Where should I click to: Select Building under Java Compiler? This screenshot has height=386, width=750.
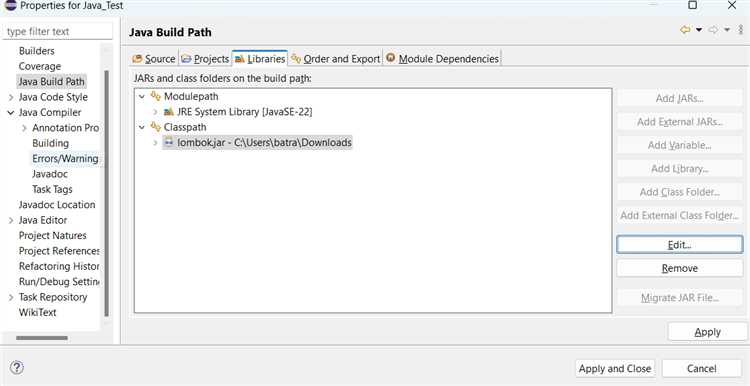point(50,143)
